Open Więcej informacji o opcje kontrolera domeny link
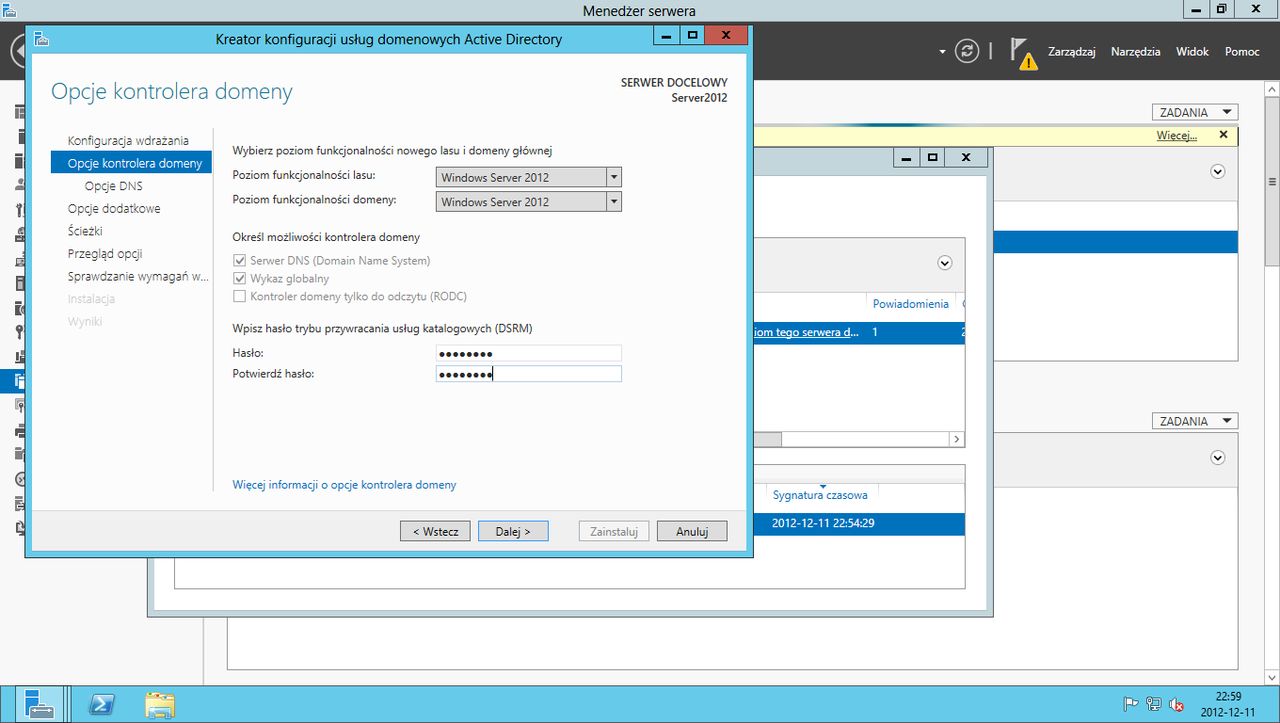Viewport: 1280px width, 723px height. 344,485
